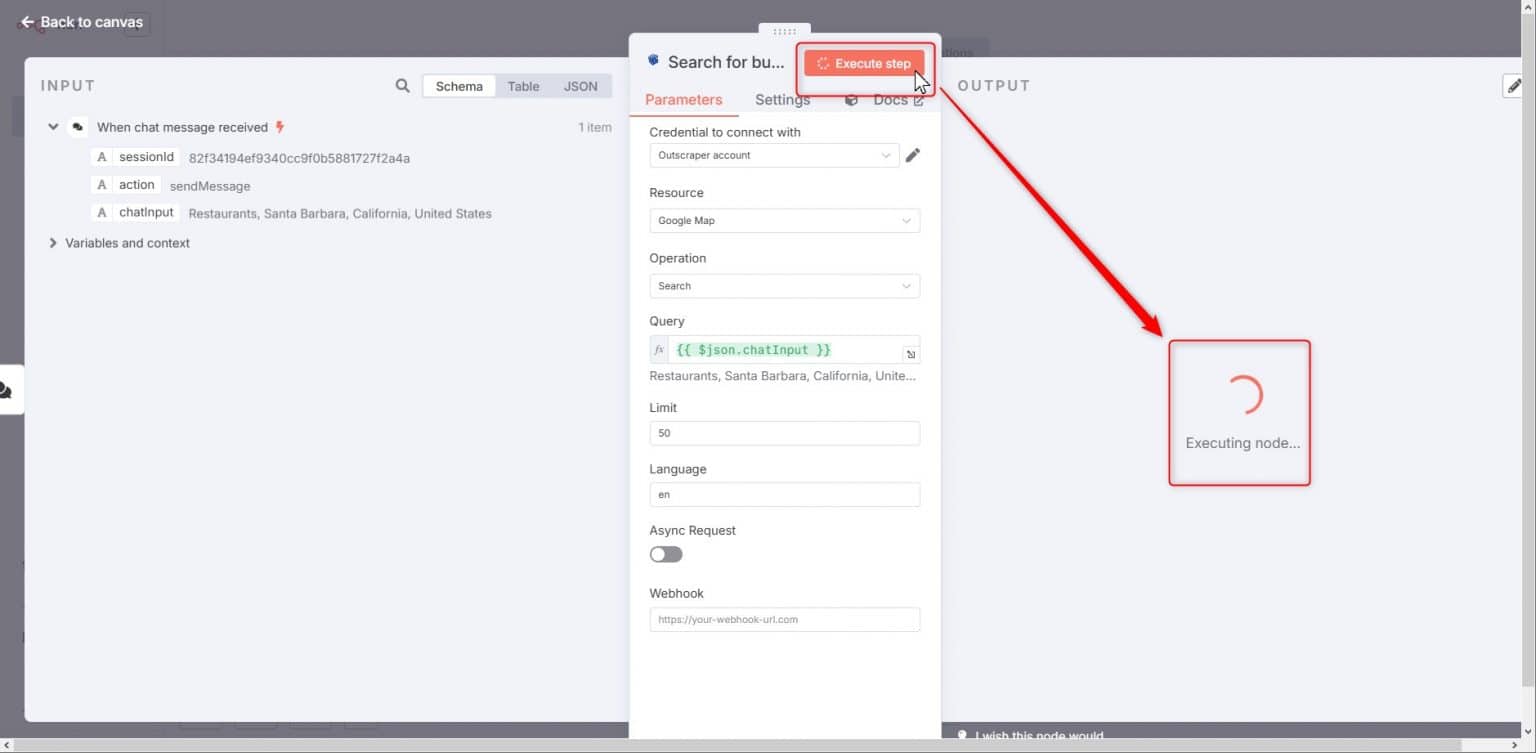The height and width of the screenshot is (753, 1536).
Task: Enable the Async Request toggle
Action: (x=665, y=554)
